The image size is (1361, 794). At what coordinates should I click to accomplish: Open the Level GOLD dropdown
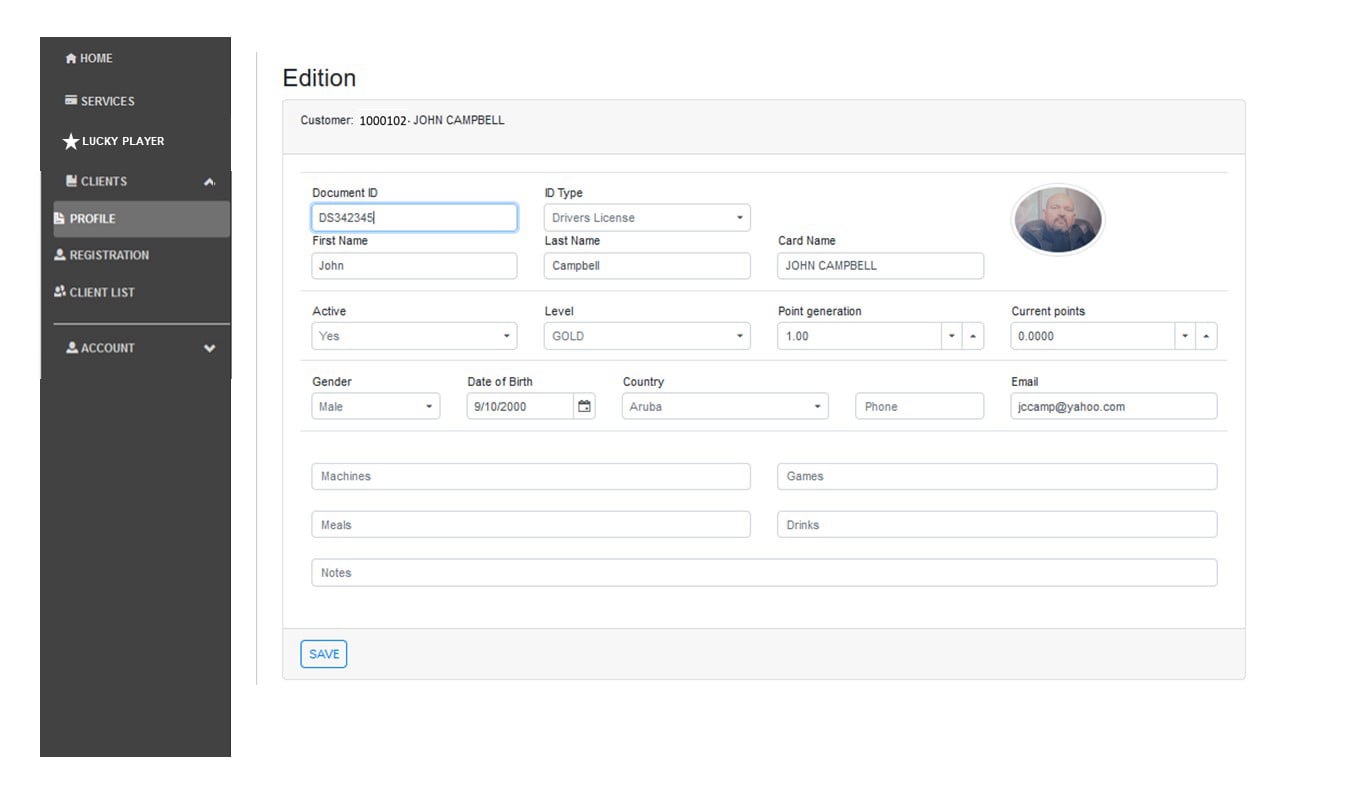click(x=647, y=336)
